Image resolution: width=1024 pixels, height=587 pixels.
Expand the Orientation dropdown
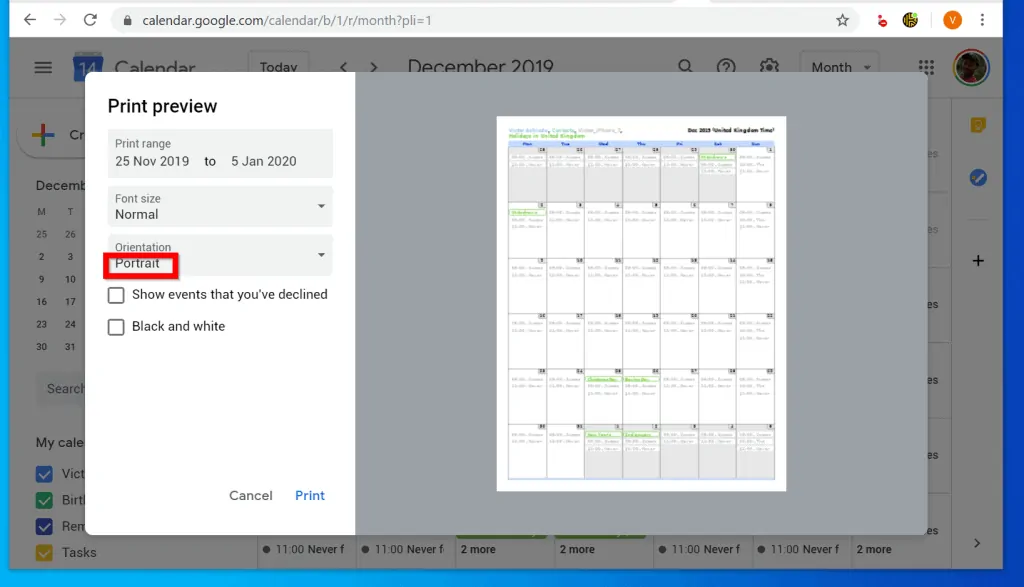[x=220, y=255]
